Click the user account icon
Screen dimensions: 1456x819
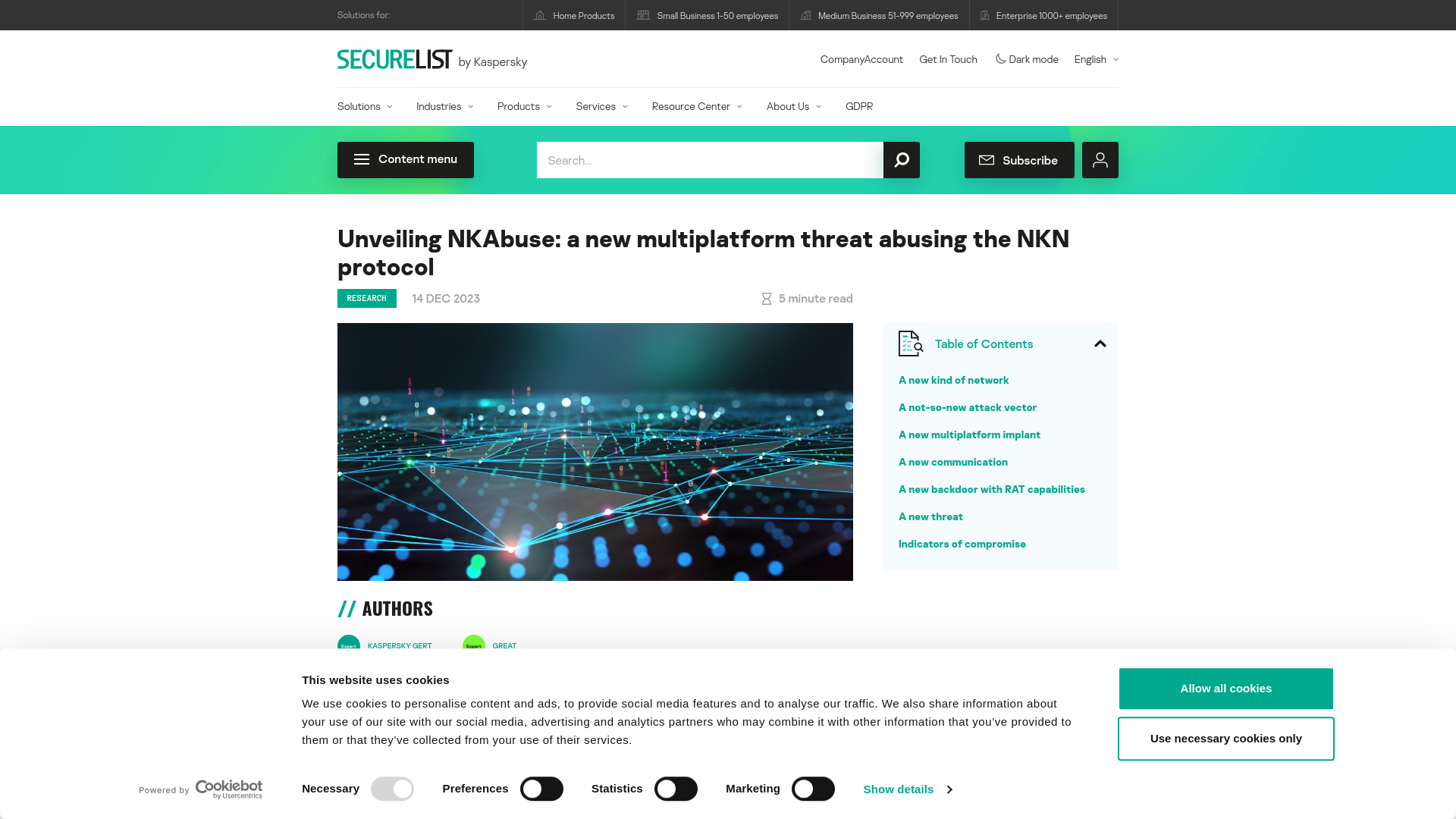click(1100, 160)
